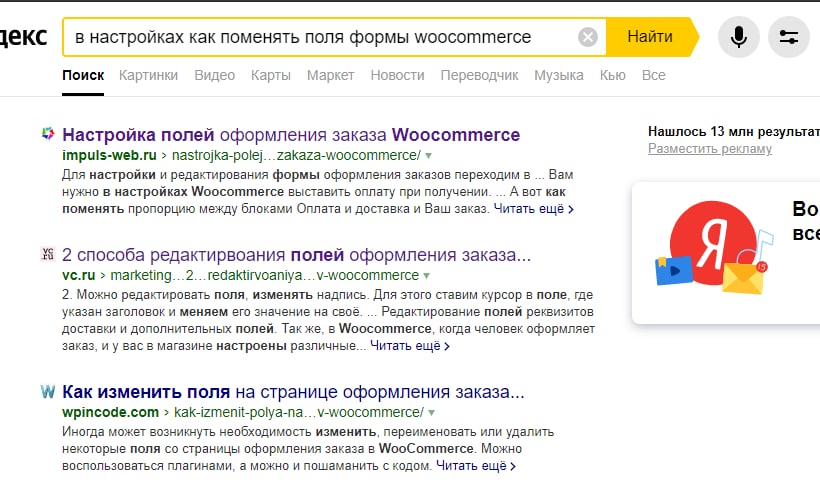Screen dimensions: 820x490
Task: Switch to the Видео tab
Action: click(214, 75)
